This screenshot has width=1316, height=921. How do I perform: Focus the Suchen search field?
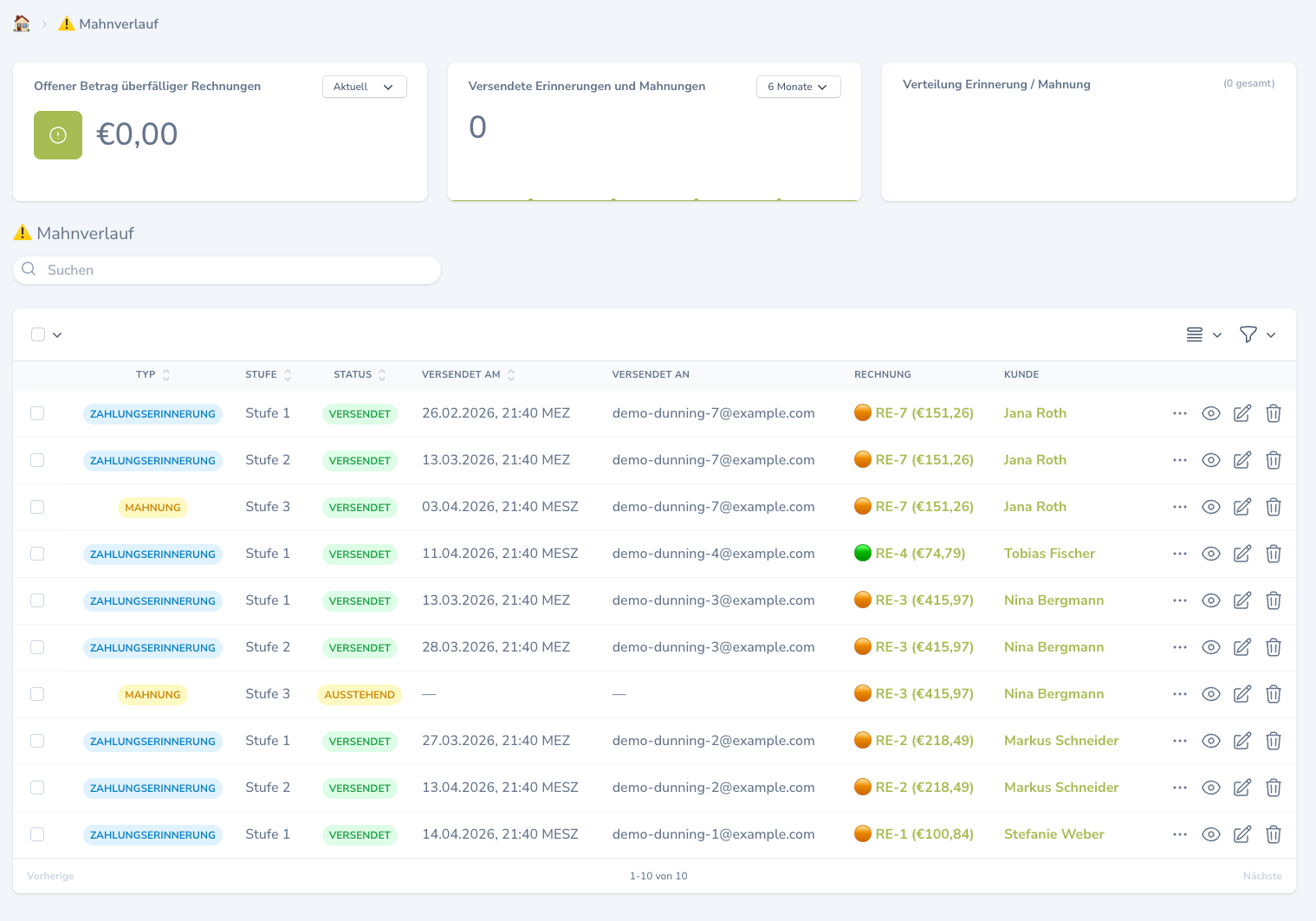[x=227, y=270]
